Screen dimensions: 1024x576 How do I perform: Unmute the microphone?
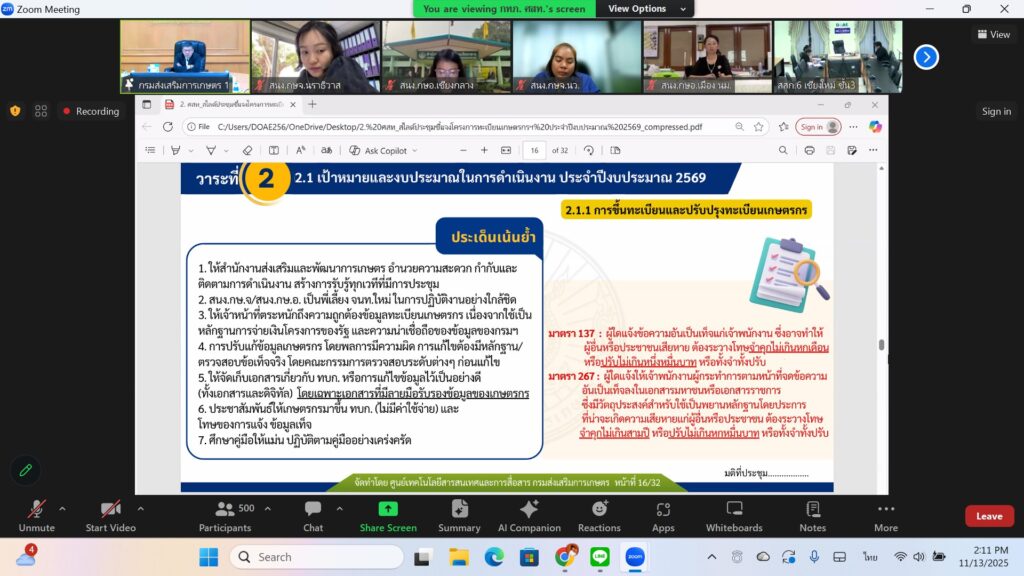[36, 514]
